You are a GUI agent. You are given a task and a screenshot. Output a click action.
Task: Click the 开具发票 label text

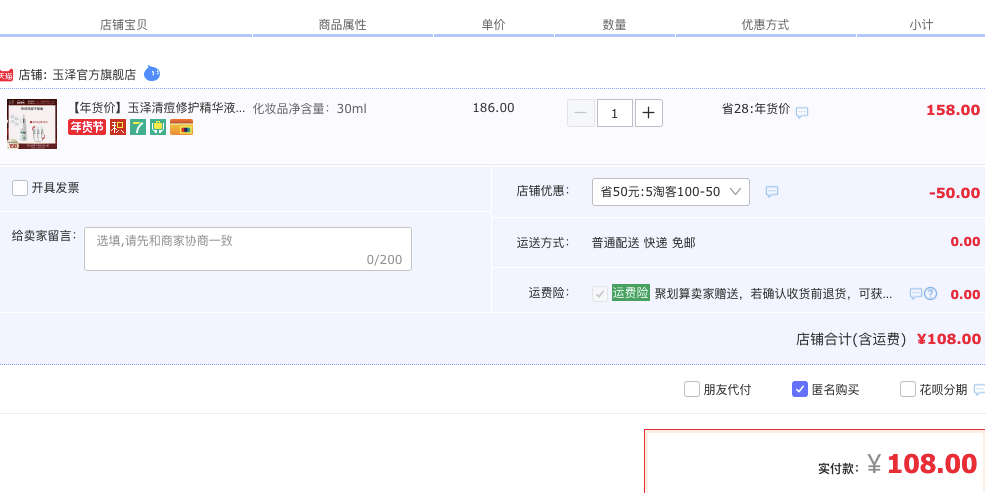[55, 188]
